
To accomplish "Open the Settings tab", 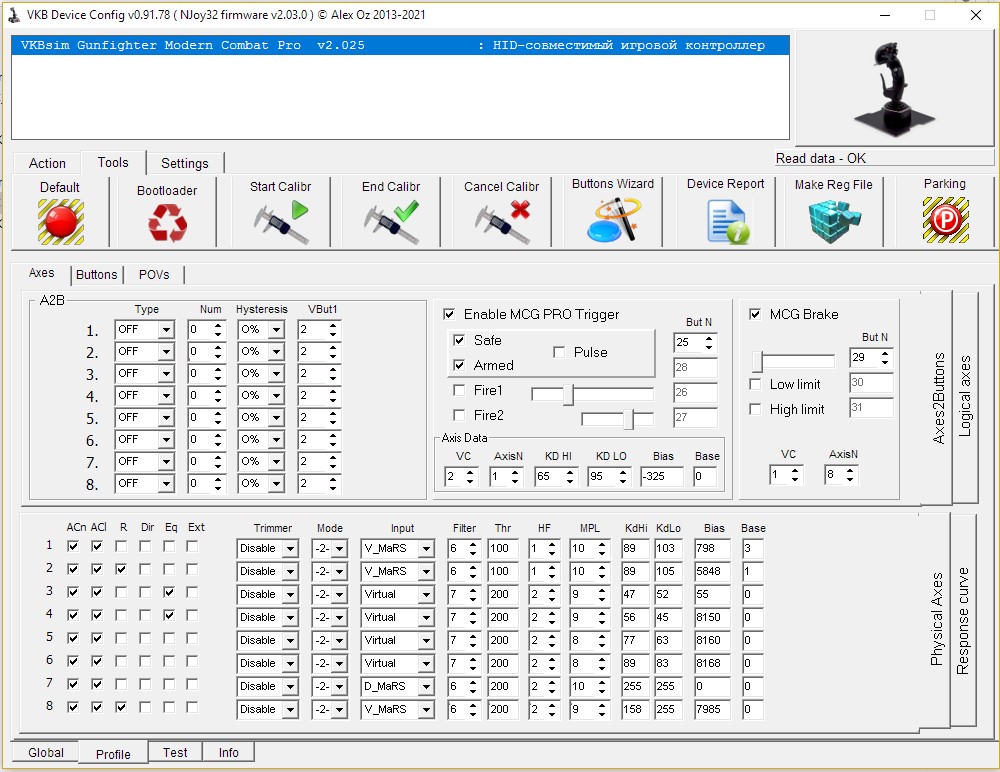I will [x=184, y=163].
